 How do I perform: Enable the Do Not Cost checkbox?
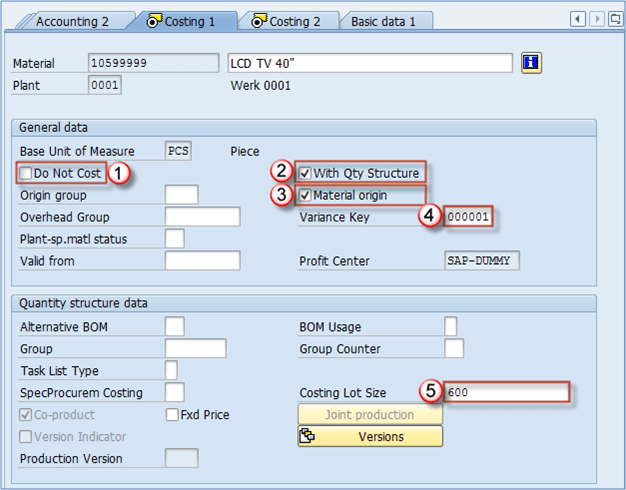(26, 174)
